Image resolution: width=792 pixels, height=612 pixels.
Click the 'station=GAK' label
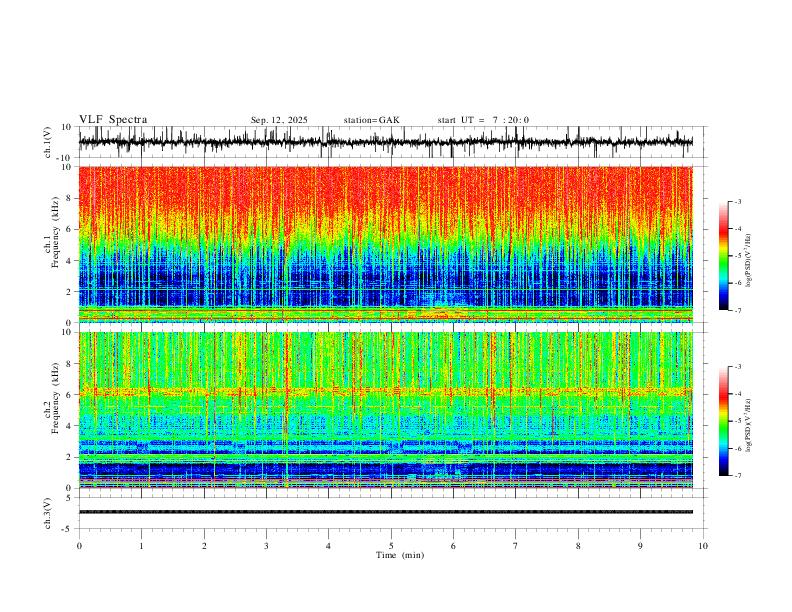[x=371, y=120]
